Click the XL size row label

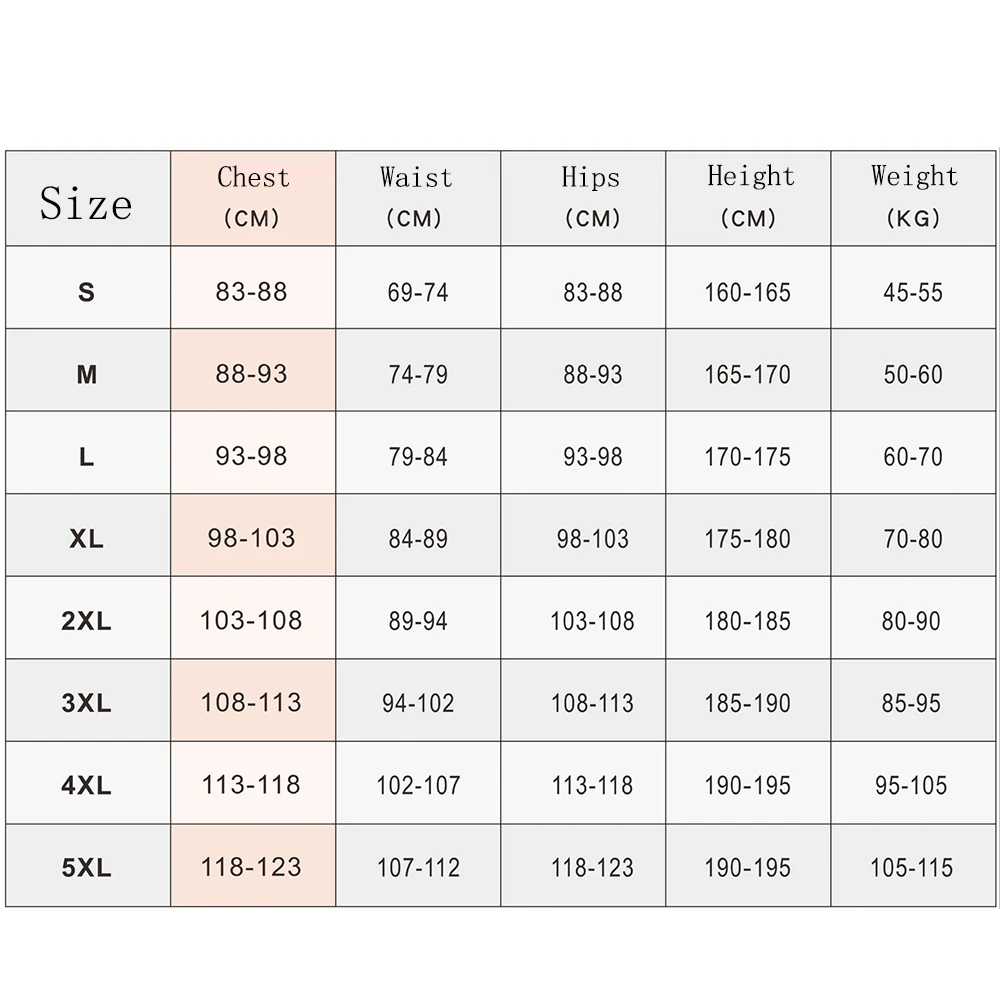(87, 539)
